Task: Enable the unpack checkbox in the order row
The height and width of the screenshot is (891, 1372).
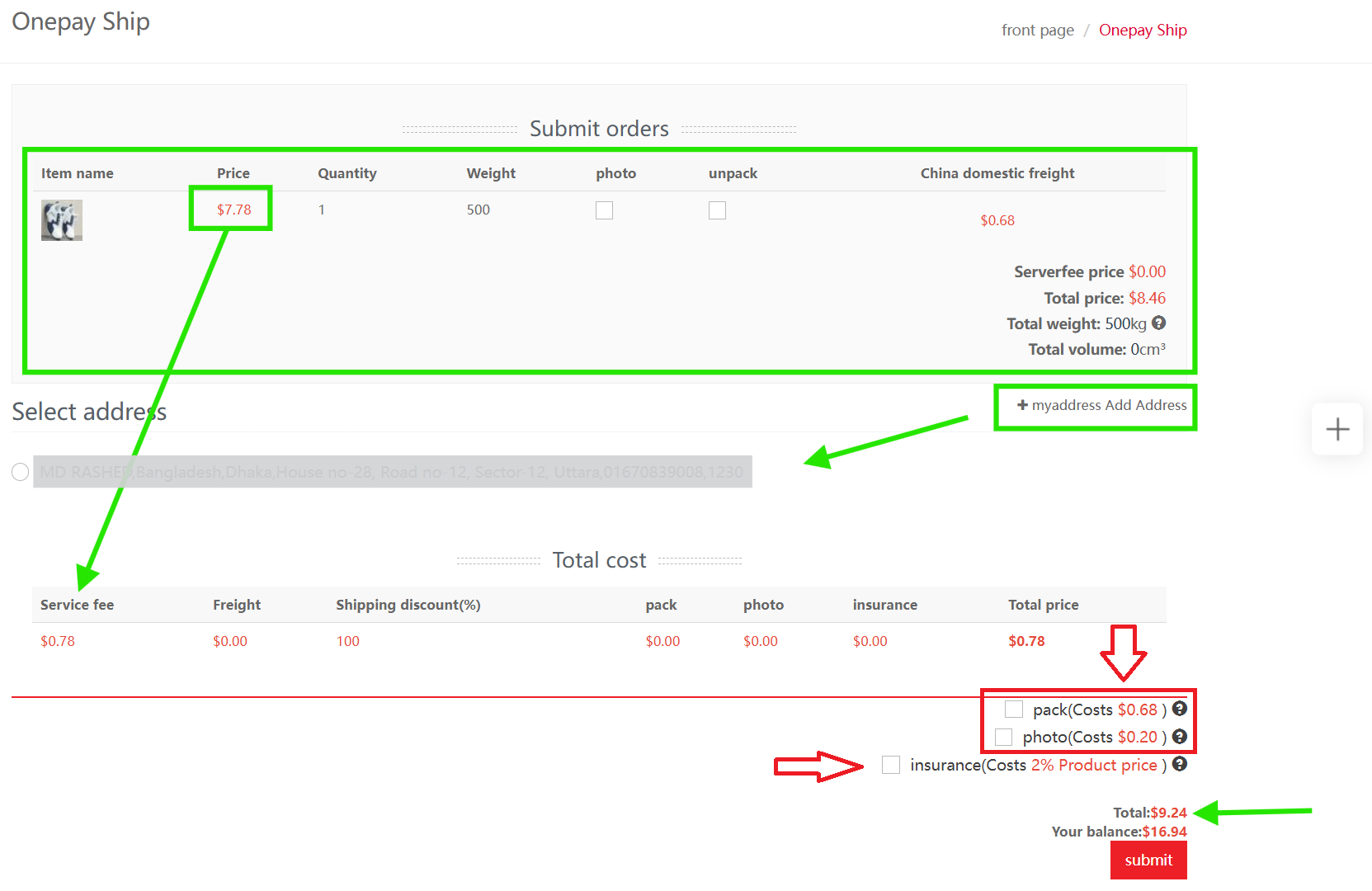Action: pyautogui.click(x=717, y=210)
